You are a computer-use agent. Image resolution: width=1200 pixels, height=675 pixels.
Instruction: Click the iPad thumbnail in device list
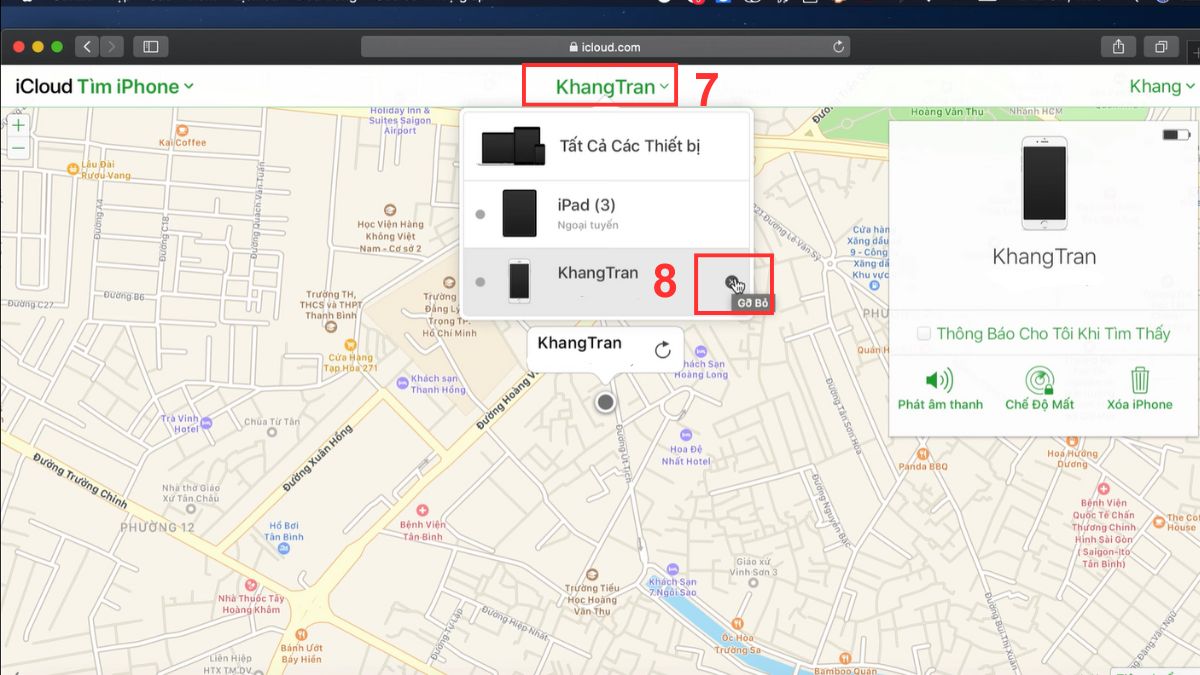(x=519, y=212)
